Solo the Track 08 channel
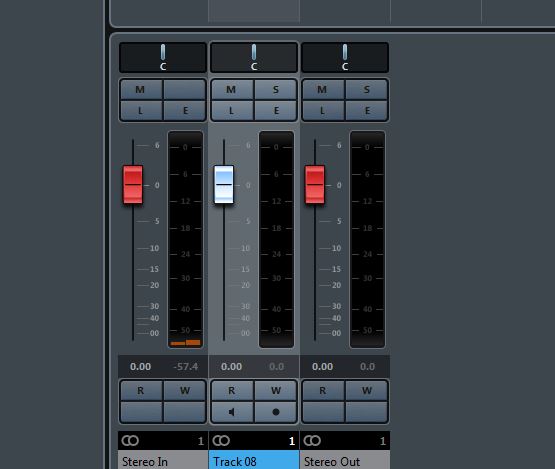The width and height of the screenshot is (555, 469). click(276, 90)
